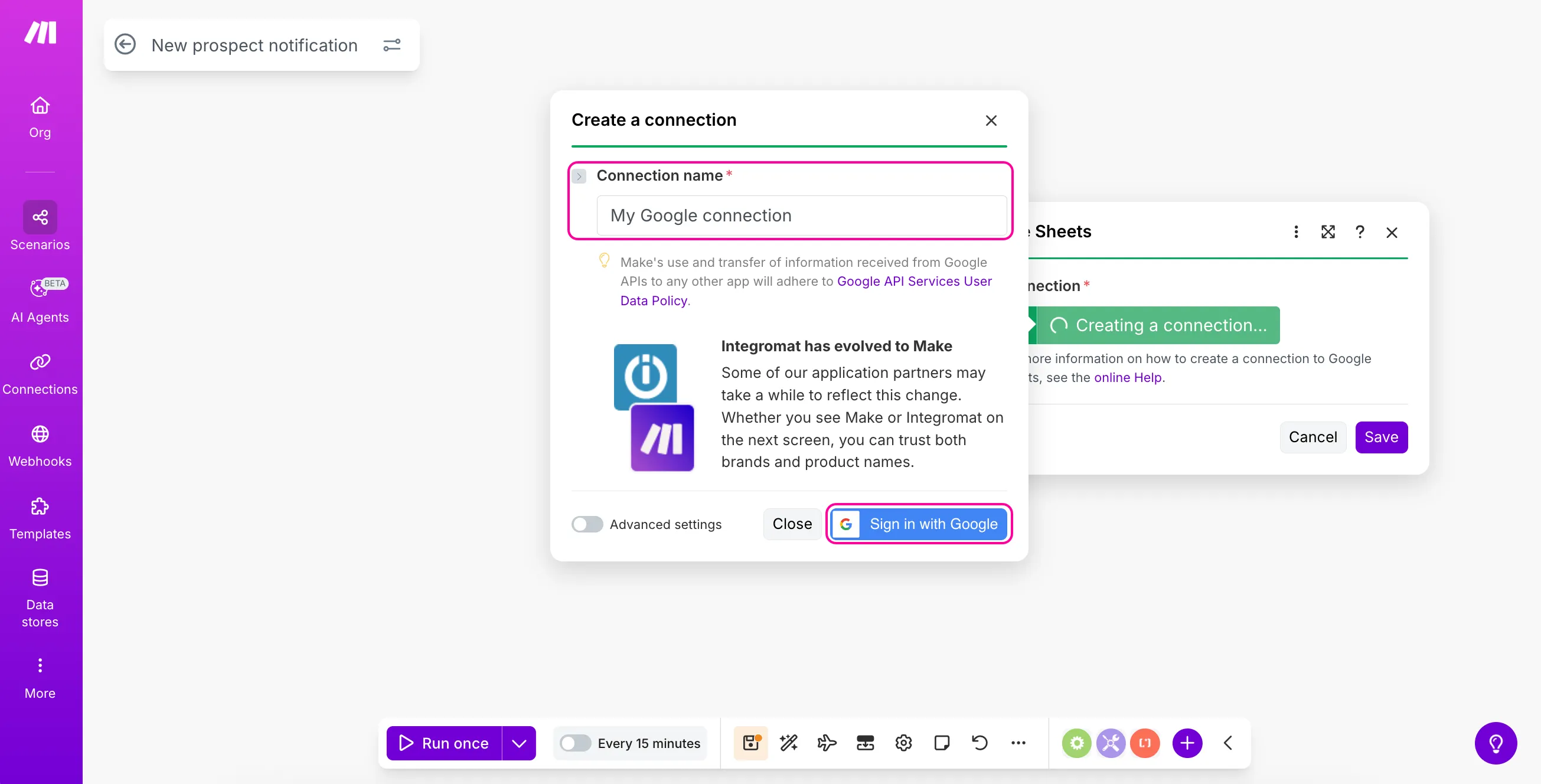
Task: Click Save in the Google Sheets panel
Action: click(1381, 437)
